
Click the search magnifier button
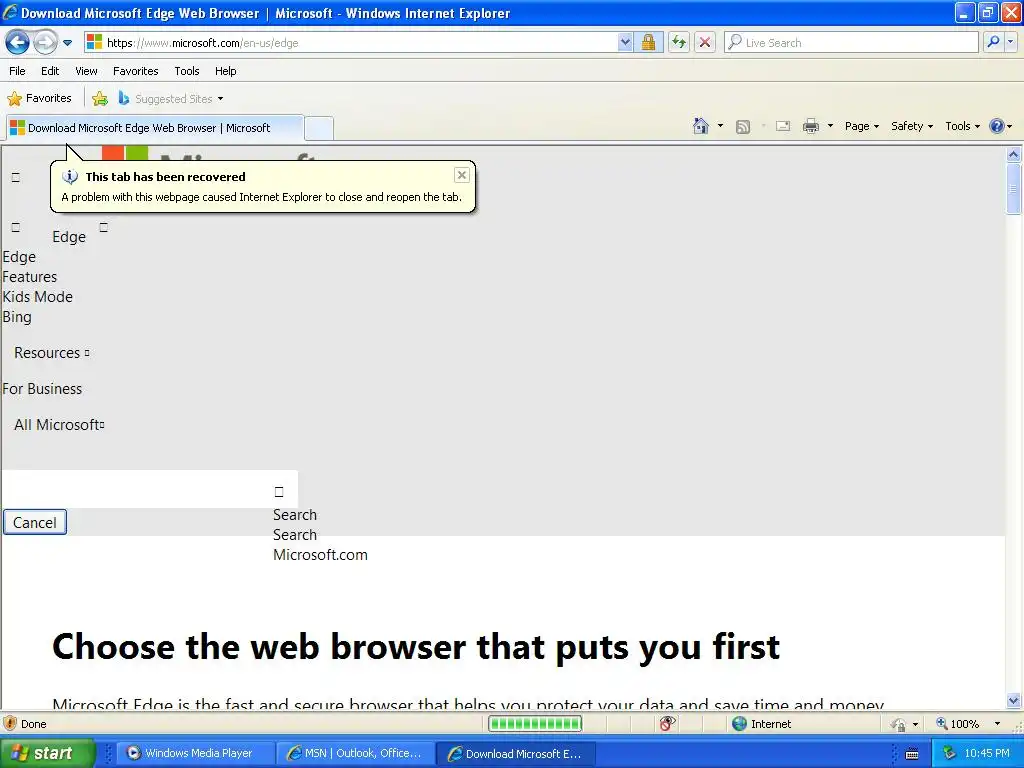[993, 42]
